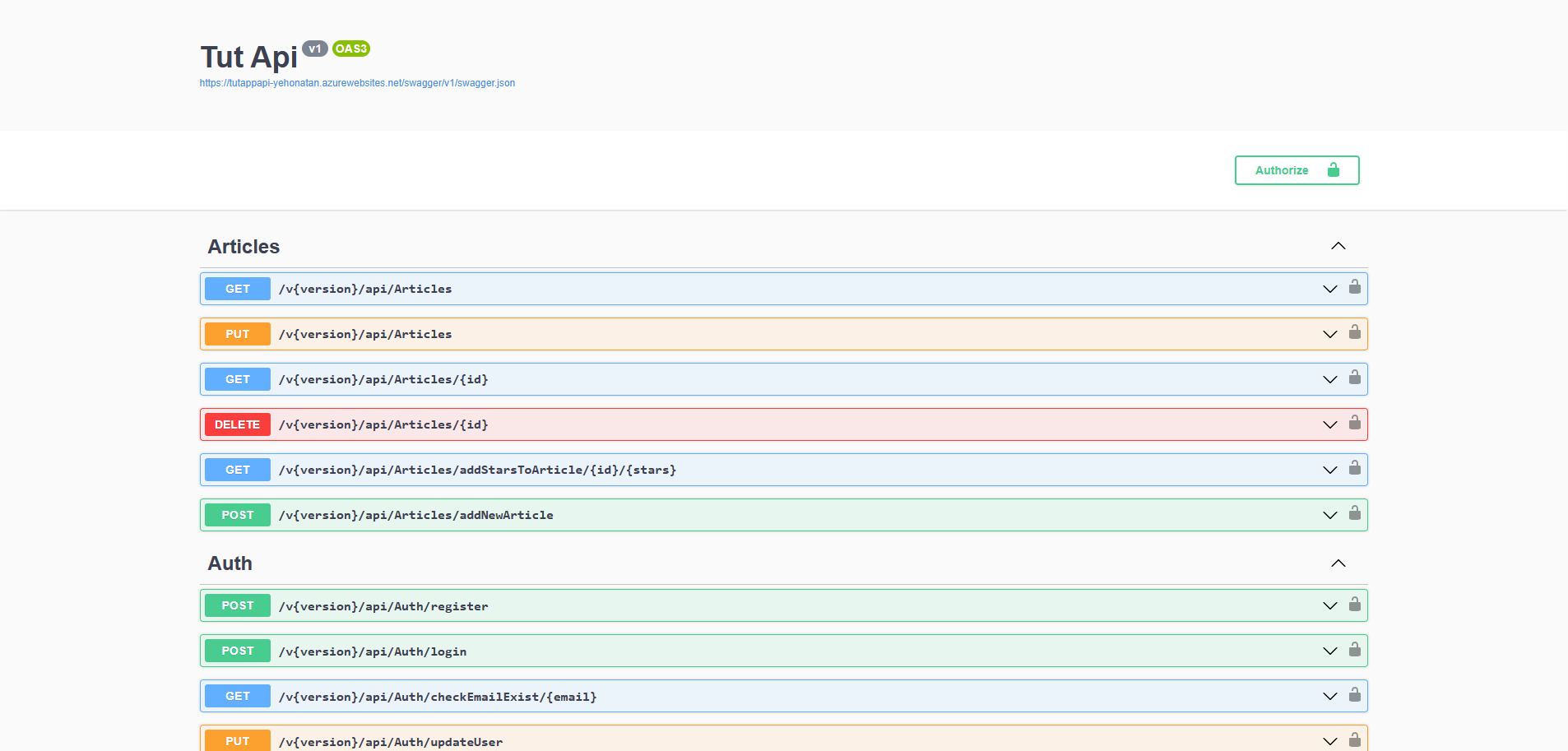Click lock icon on Auth/login row
Screen dimensions: 1568x751
(x=1354, y=650)
